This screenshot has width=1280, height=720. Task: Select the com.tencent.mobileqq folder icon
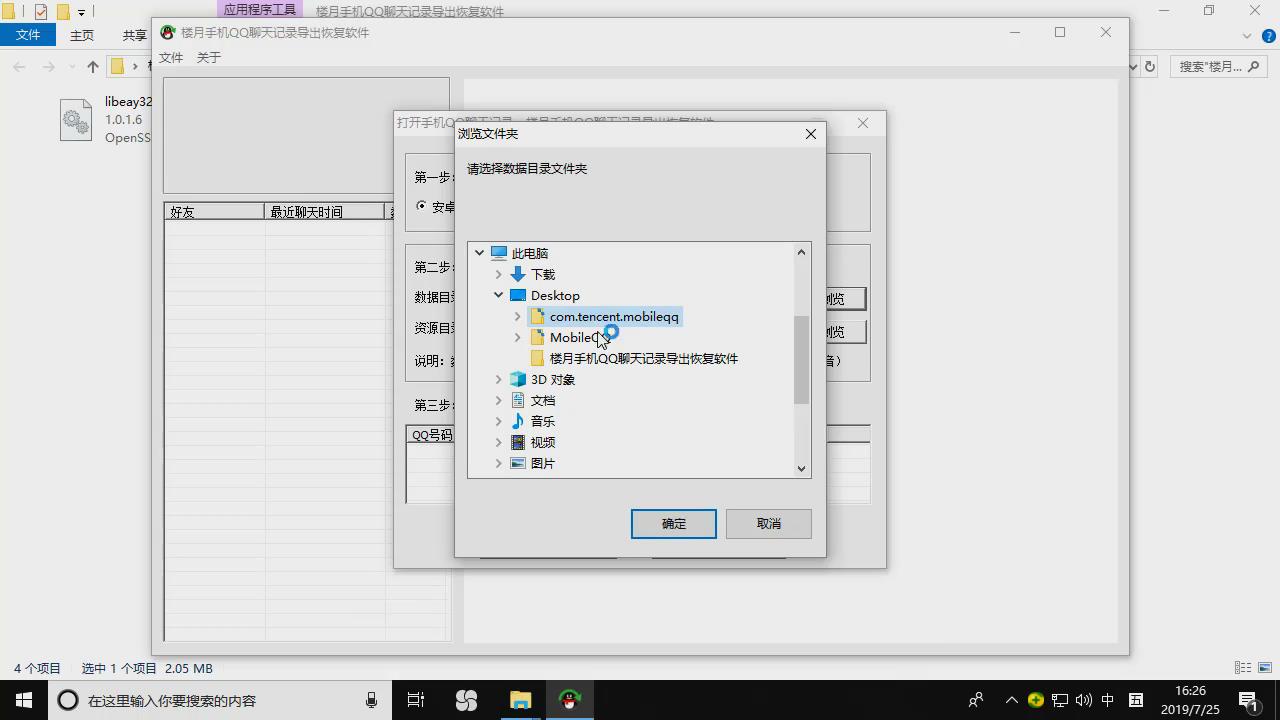(x=537, y=316)
